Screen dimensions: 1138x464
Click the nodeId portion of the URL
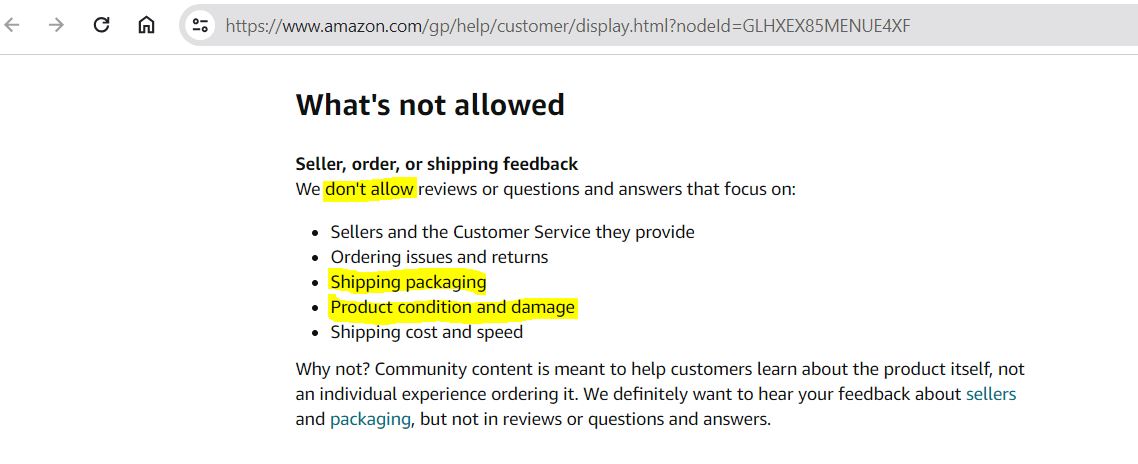coord(795,26)
